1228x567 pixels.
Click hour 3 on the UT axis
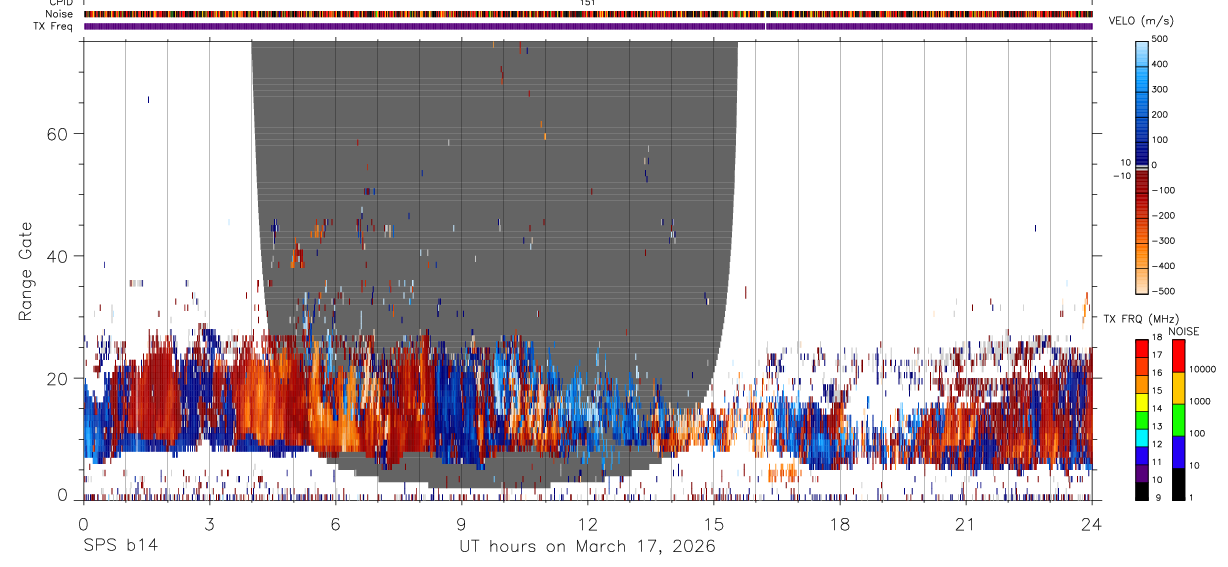tap(209, 524)
